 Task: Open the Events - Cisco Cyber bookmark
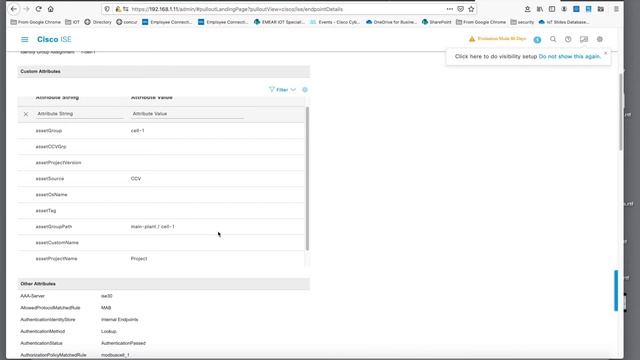tap(335, 22)
